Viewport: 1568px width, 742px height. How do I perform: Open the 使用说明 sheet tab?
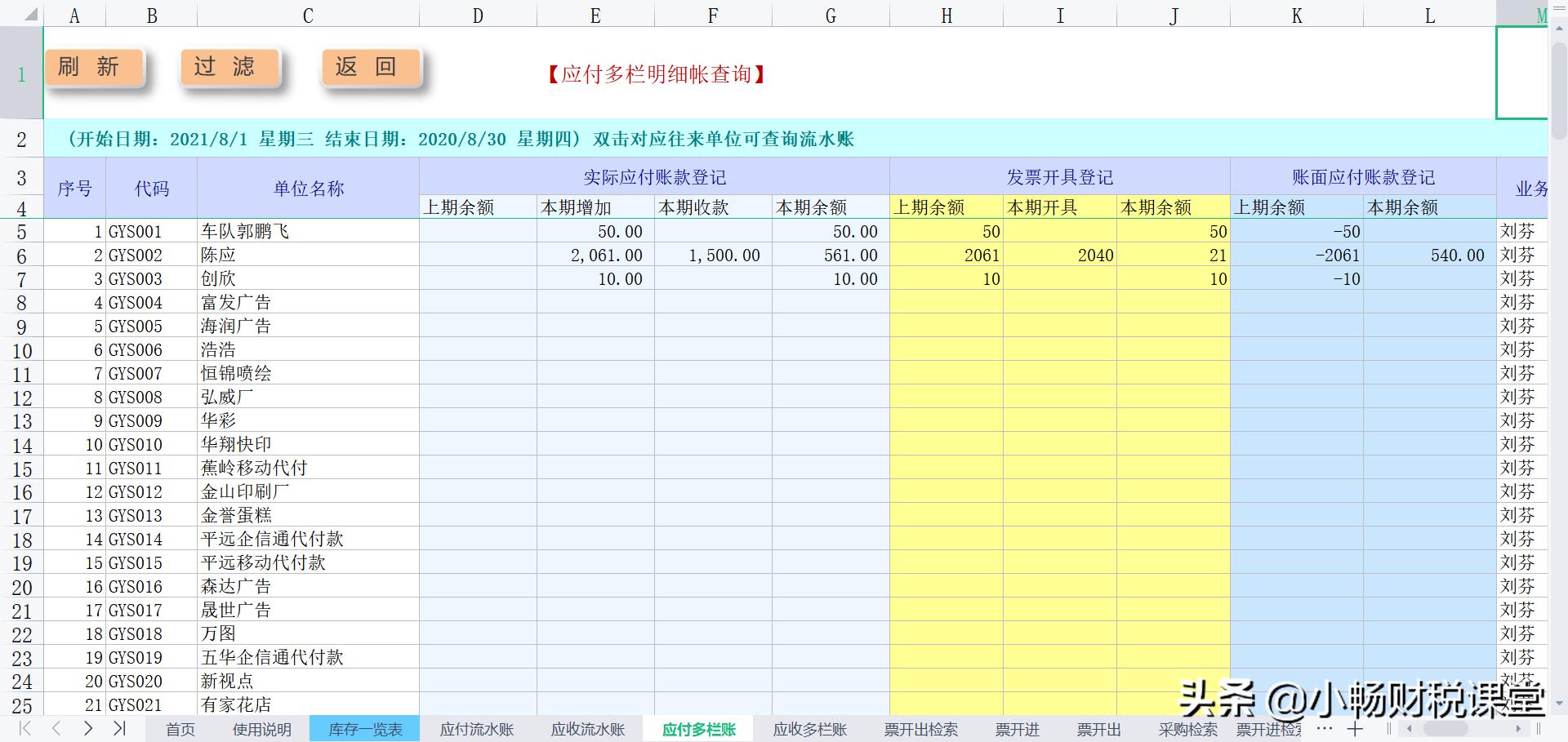tap(262, 729)
